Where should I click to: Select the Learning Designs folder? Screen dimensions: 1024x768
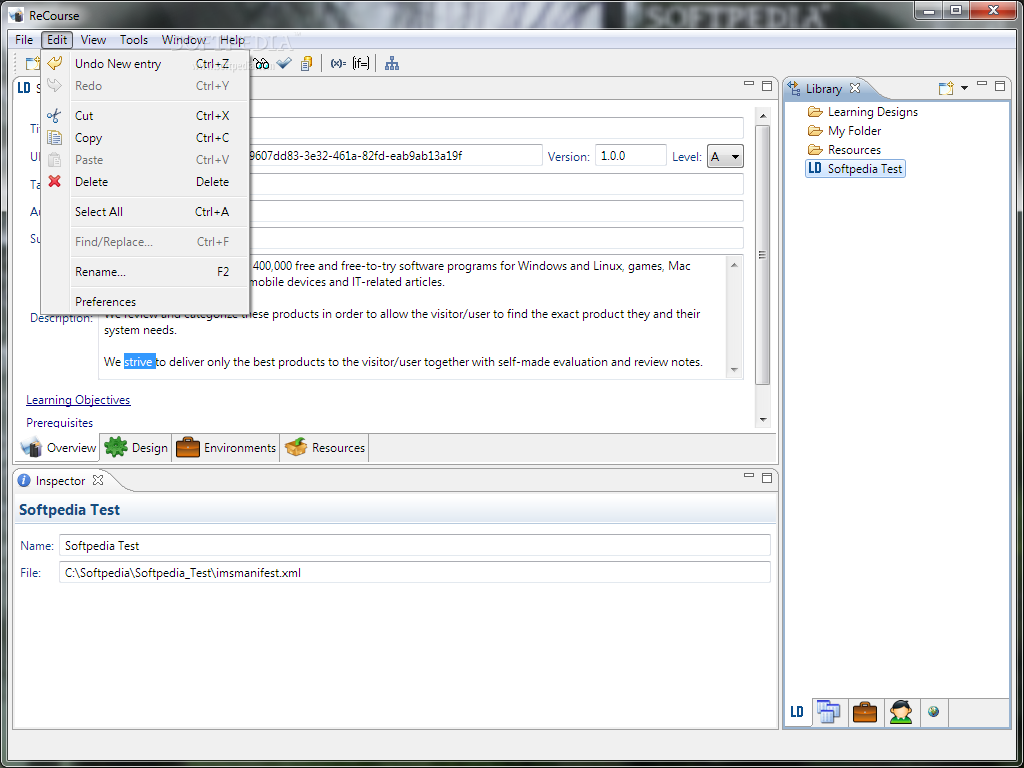(x=863, y=112)
